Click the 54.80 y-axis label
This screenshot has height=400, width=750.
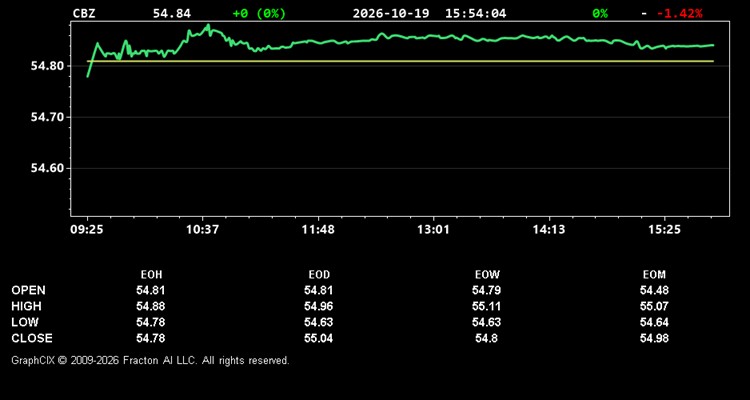coord(48,66)
